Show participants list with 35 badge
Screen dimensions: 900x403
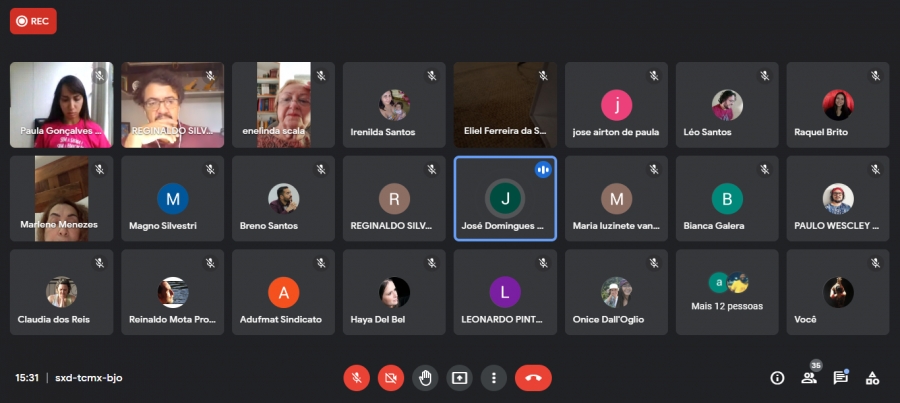pyautogui.click(x=809, y=378)
